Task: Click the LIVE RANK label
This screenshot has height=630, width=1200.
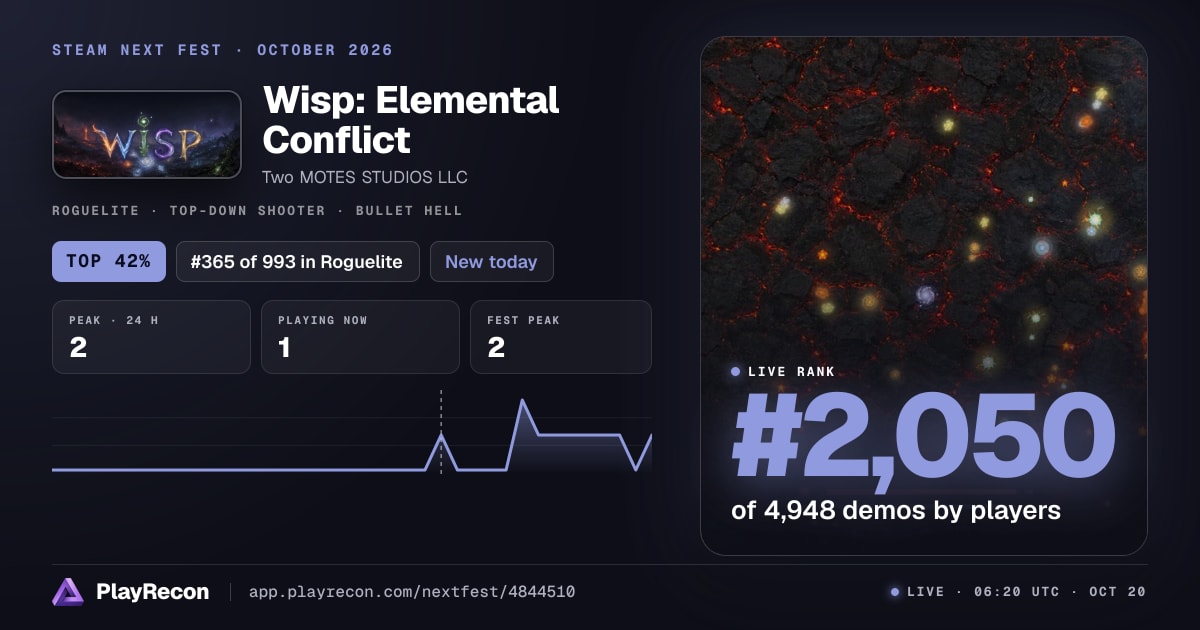Action: coord(792,372)
